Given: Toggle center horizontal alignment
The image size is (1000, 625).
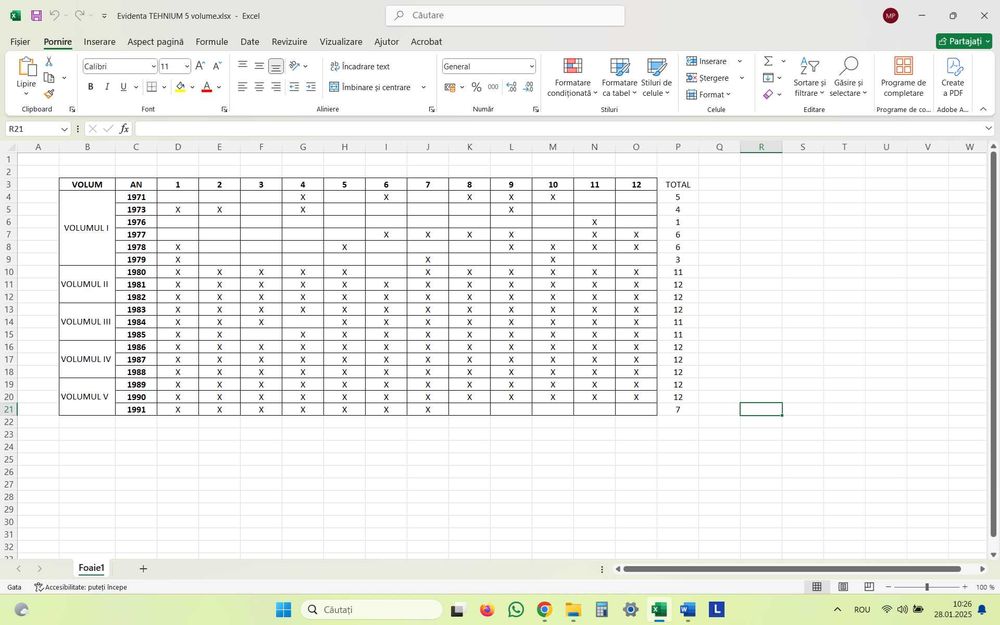Looking at the screenshot, I should coord(259,87).
